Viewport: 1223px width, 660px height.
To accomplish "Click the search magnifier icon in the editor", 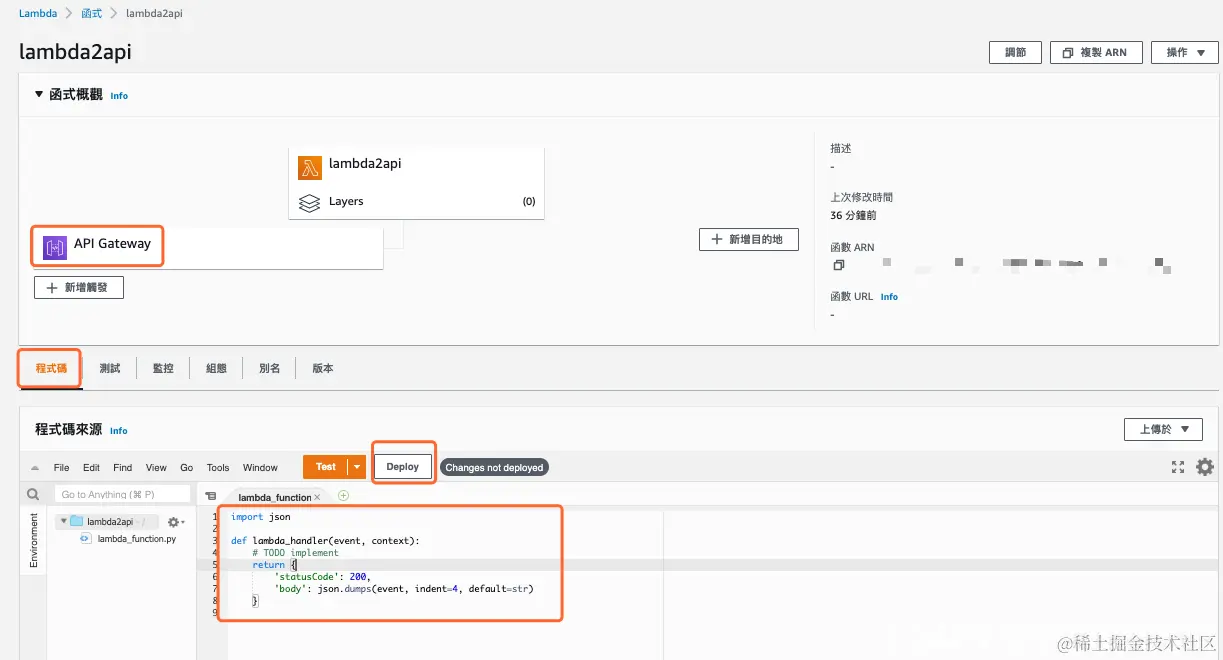I will click(x=33, y=494).
